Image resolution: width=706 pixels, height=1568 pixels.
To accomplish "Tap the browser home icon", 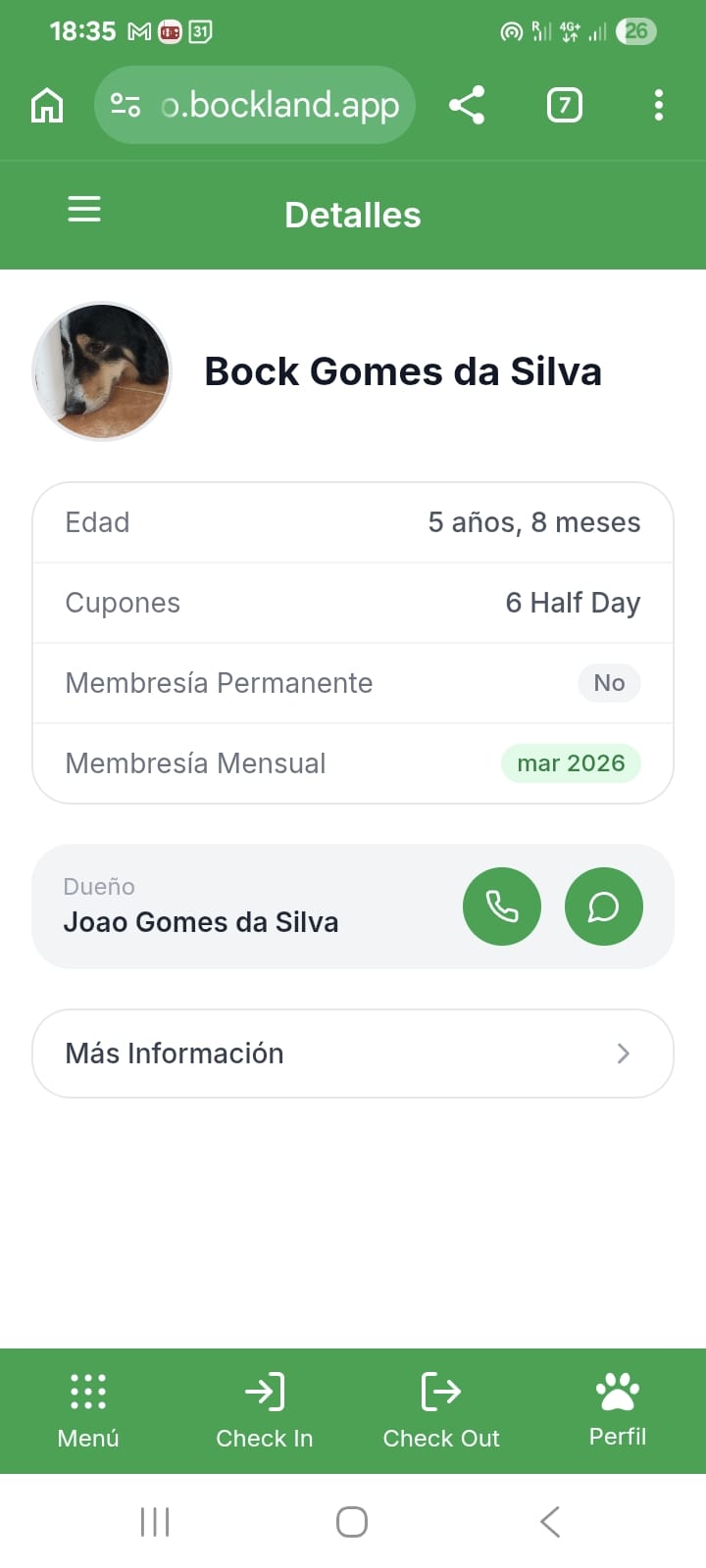I will click(47, 105).
